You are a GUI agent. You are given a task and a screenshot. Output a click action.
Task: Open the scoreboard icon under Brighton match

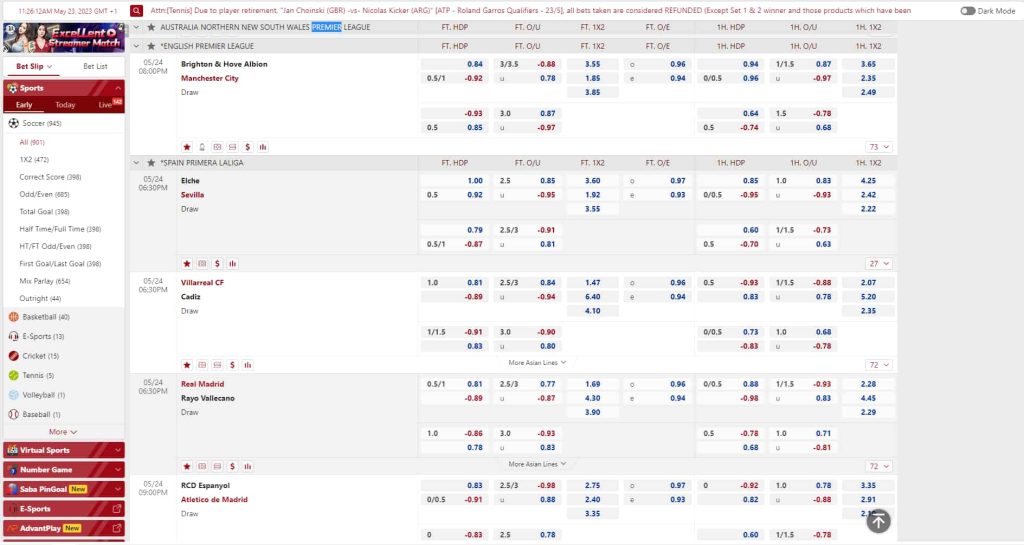[217, 147]
